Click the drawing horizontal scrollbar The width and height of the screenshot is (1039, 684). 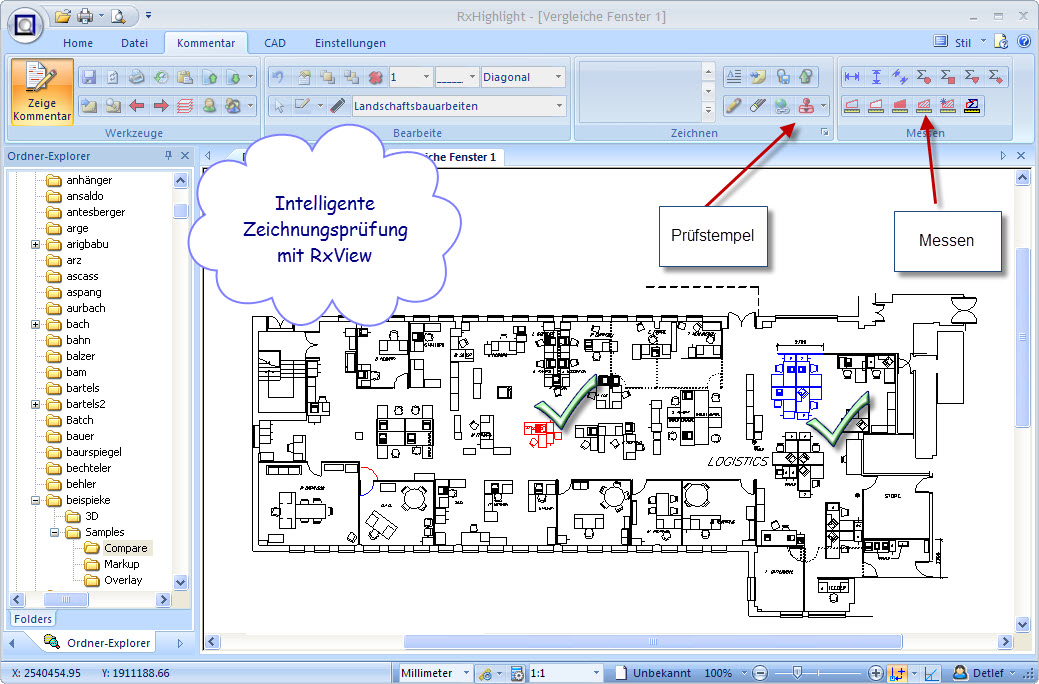(x=653, y=641)
